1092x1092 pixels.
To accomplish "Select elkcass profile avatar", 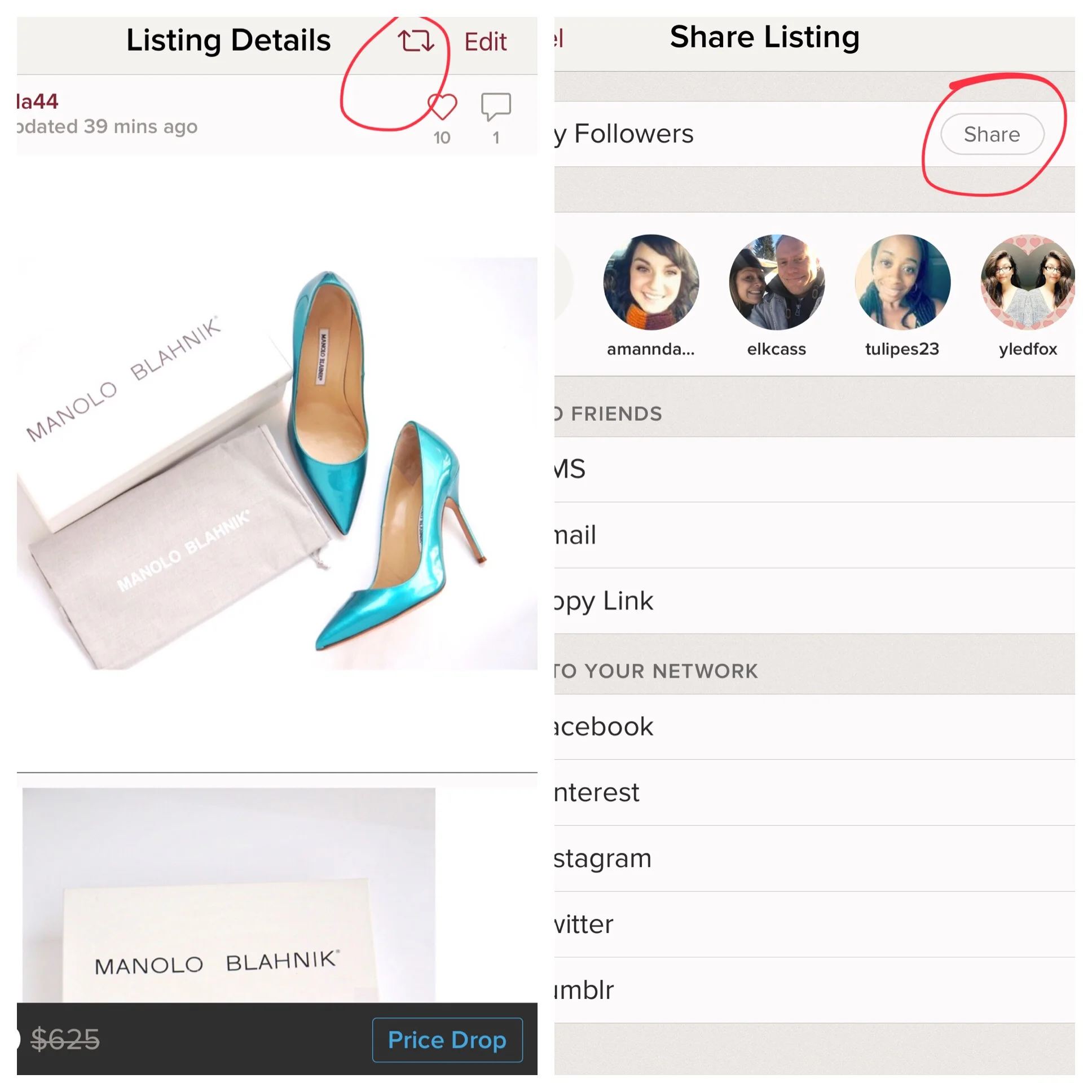I will tap(777, 283).
